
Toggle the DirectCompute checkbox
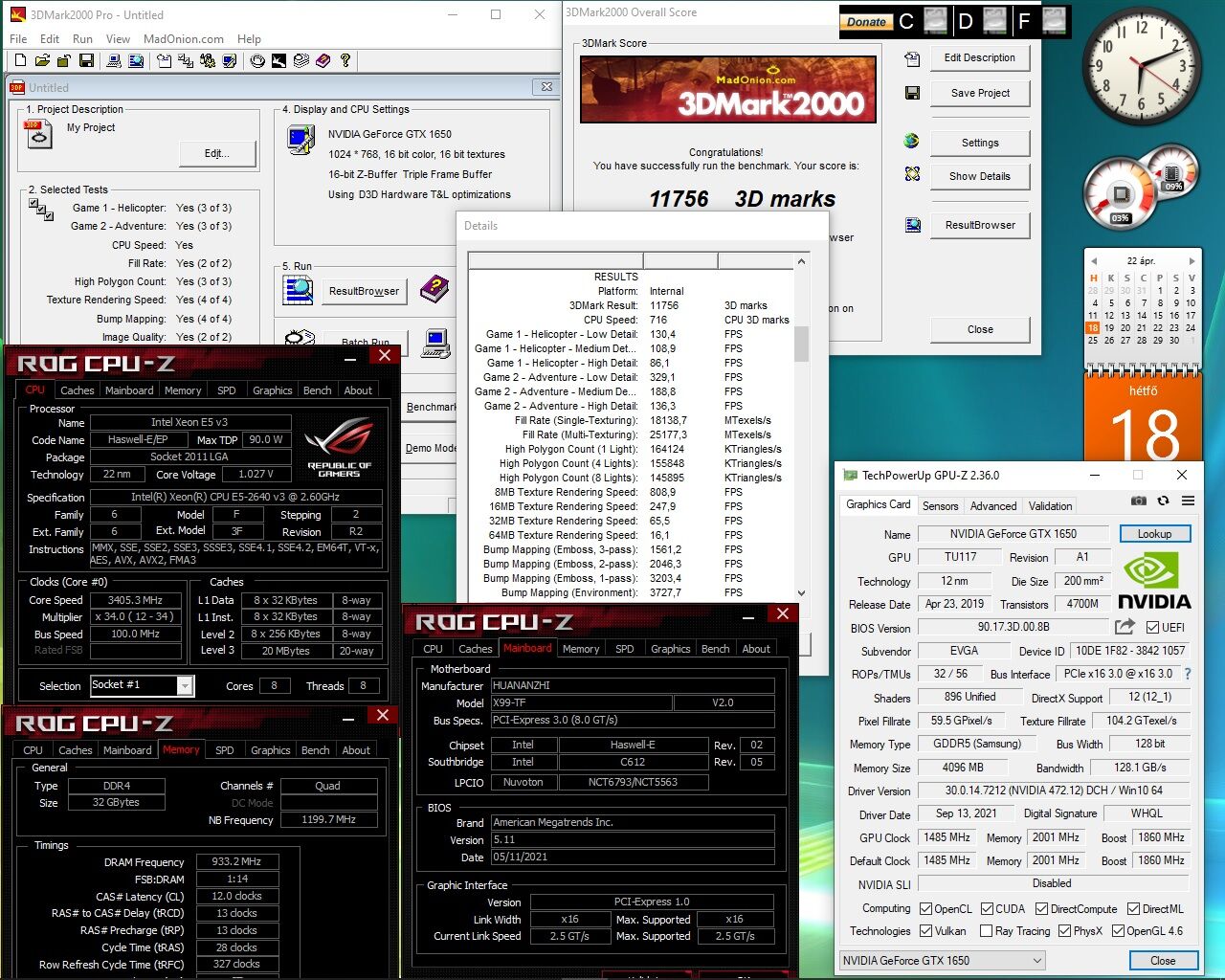pyautogui.click(x=1042, y=909)
